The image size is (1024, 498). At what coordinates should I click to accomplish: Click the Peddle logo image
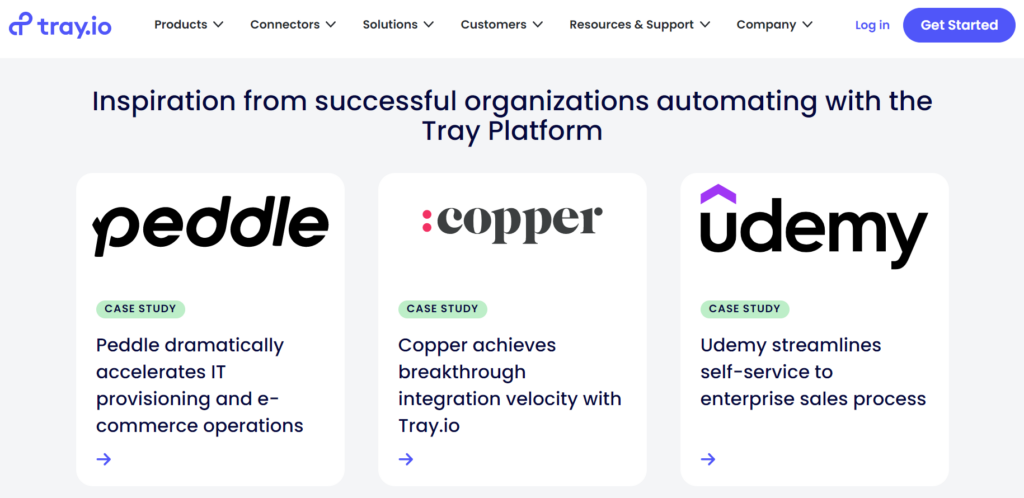[211, 227]
